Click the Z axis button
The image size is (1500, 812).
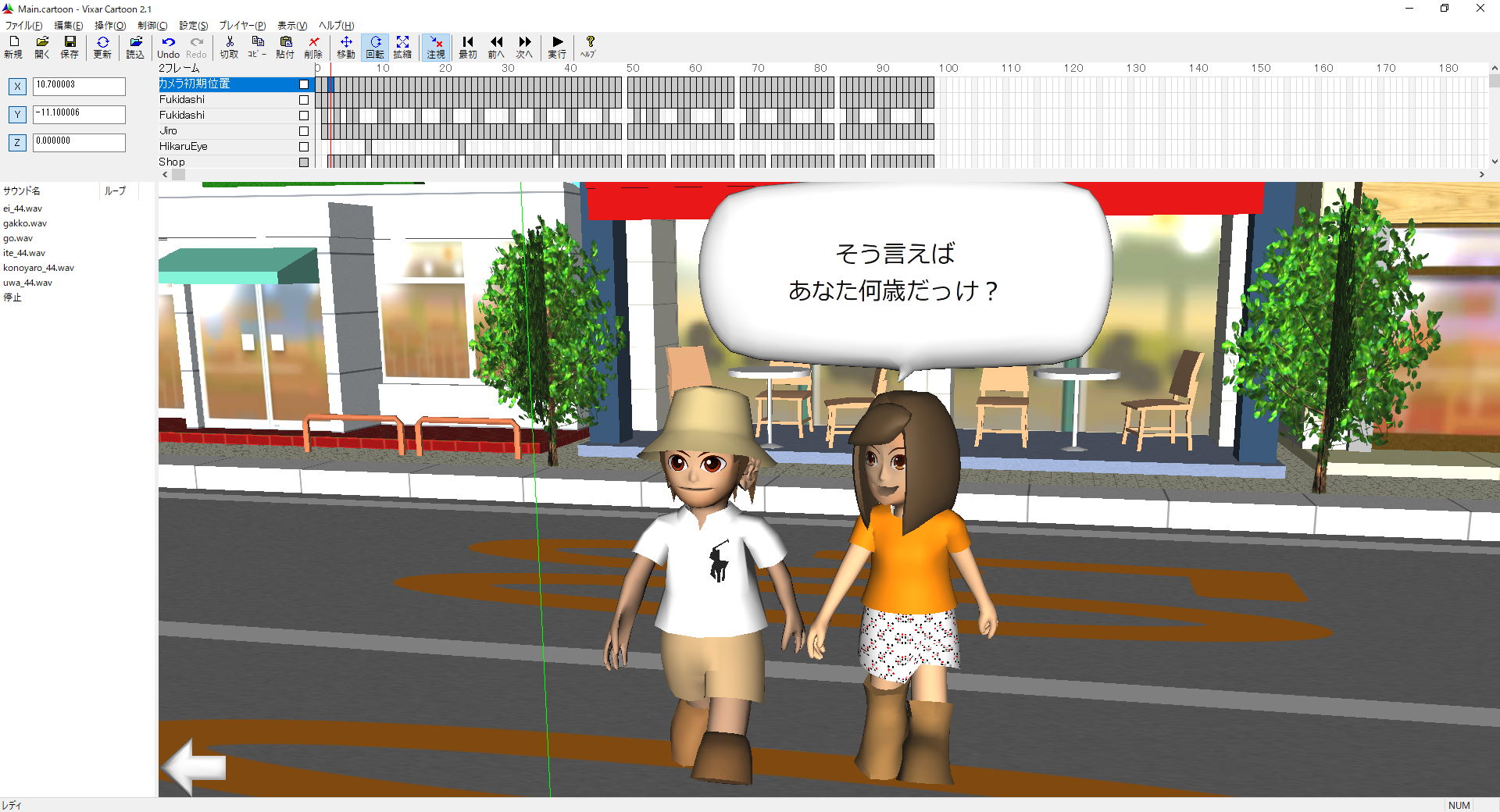tap(17, 143)
